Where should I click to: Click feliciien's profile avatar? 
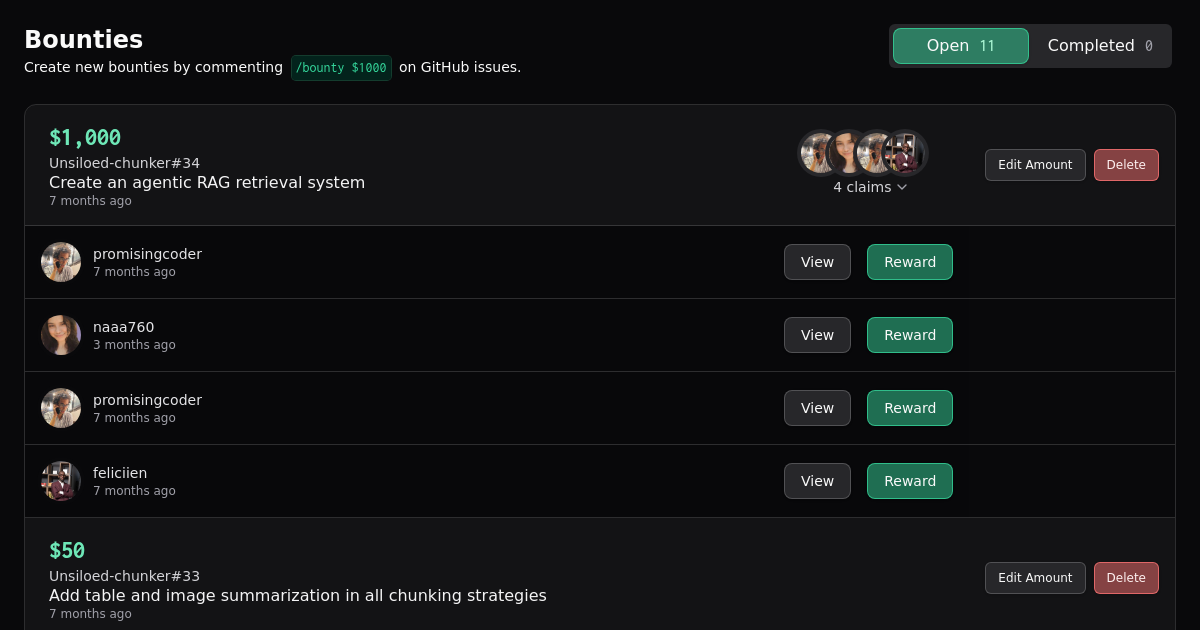point(61,481)
